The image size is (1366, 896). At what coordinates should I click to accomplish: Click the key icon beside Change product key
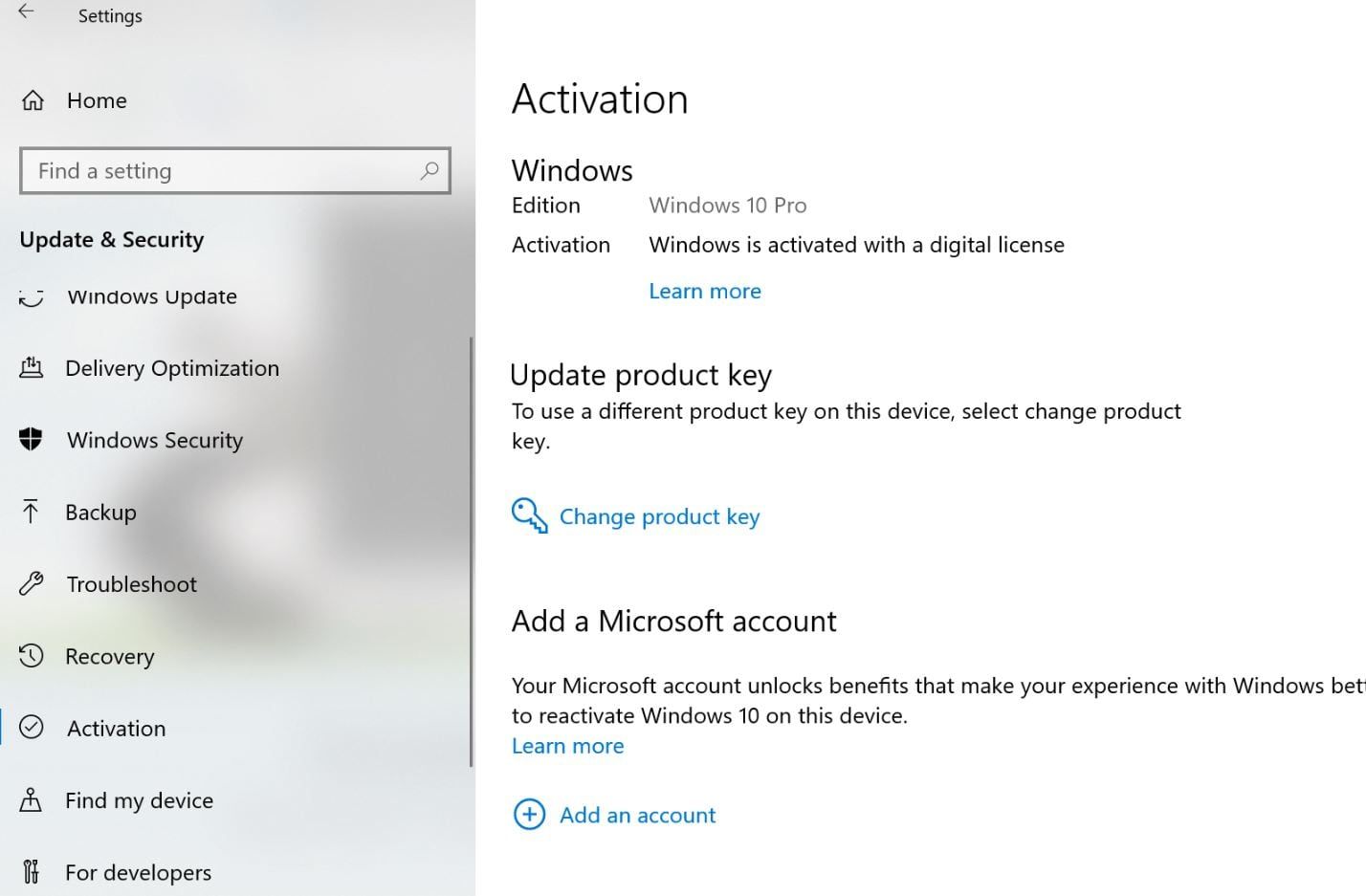[x=528, y=515]
